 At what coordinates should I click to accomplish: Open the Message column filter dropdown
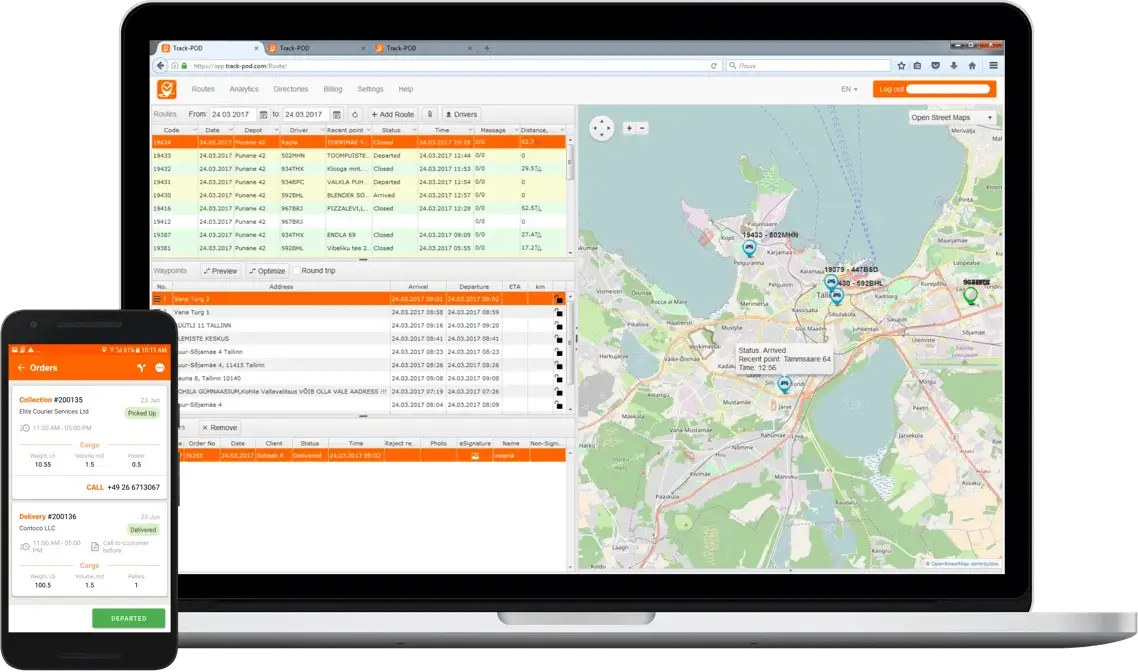click(516, 130)
